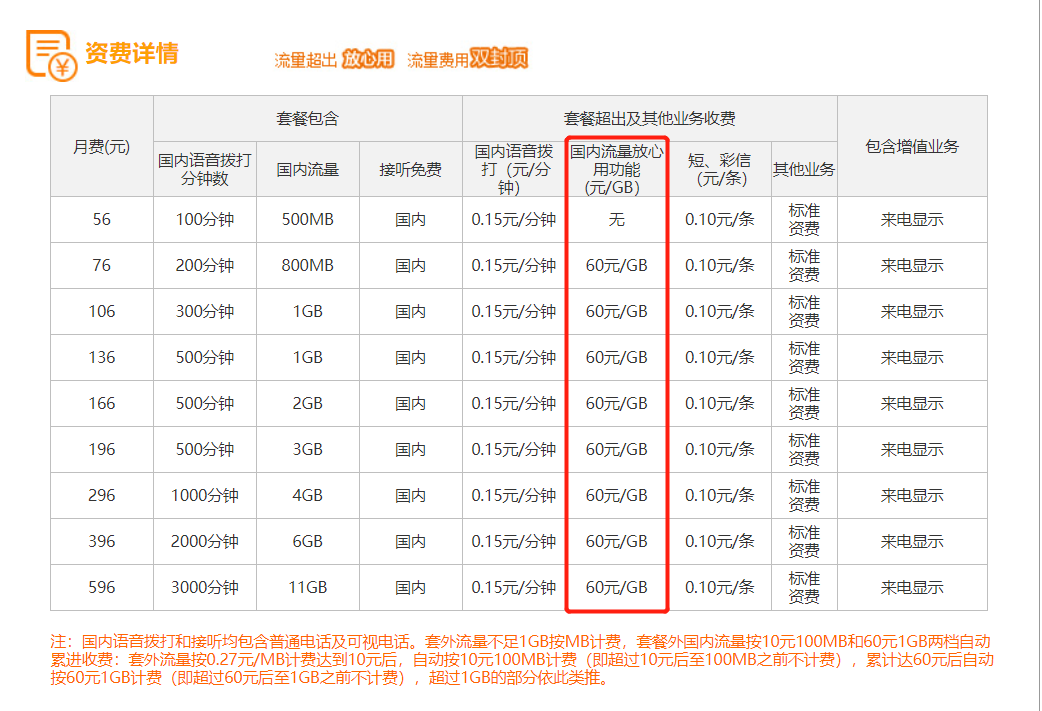Click the 56 monthly fee cell
The height and width of the screenshot is (711, 1042).
pyautogui.click(x=102, y=219)
